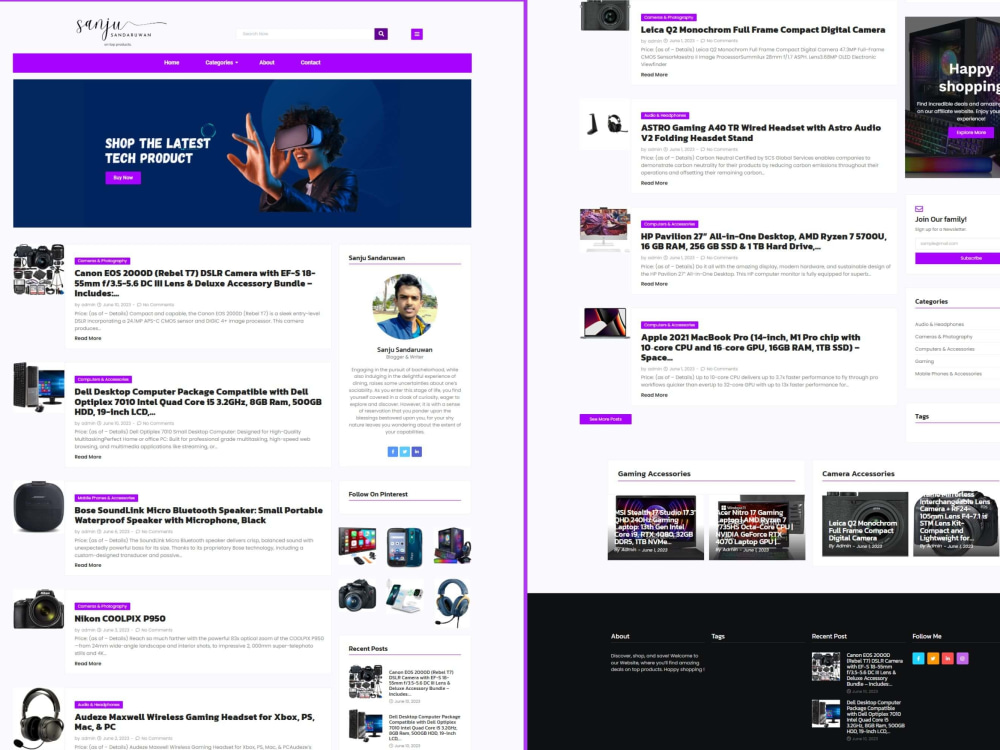Open MSI Stealth 17 Studio gaming card
Screen dimensions: 1000x750
[x=656, y=527]
